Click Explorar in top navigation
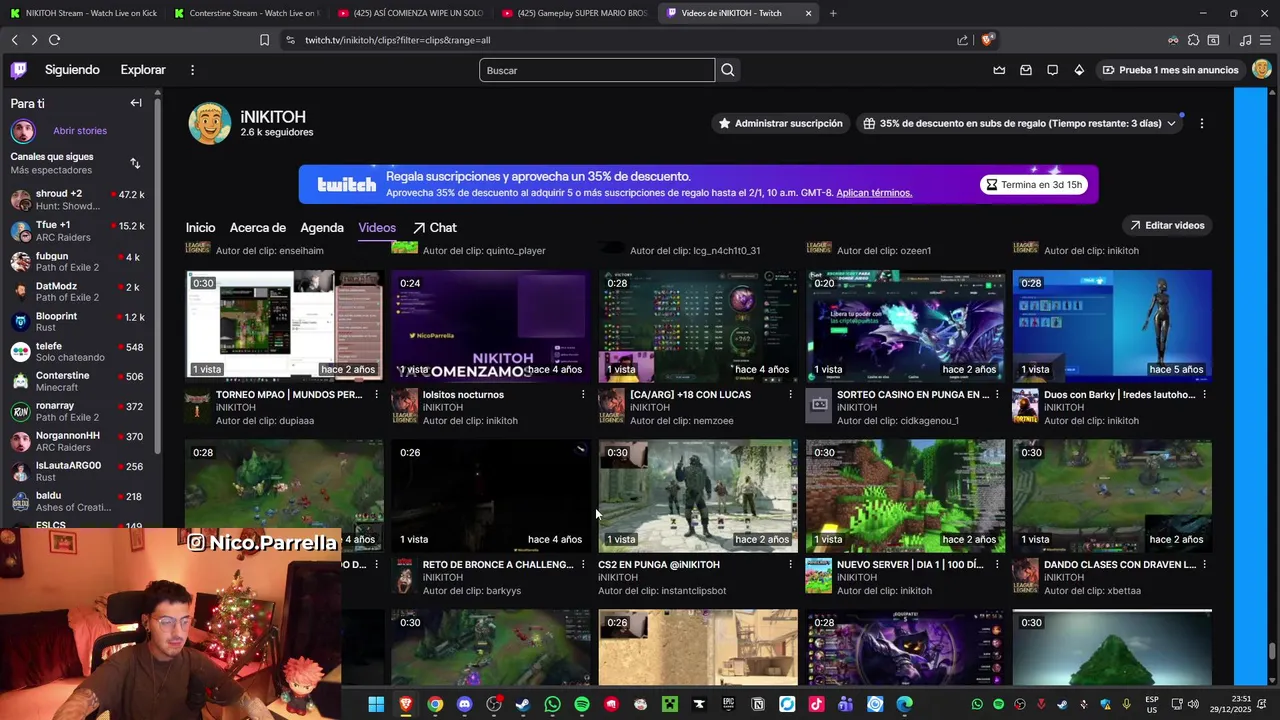Viewport: 1280px width, 720px height. coord(143,70)
